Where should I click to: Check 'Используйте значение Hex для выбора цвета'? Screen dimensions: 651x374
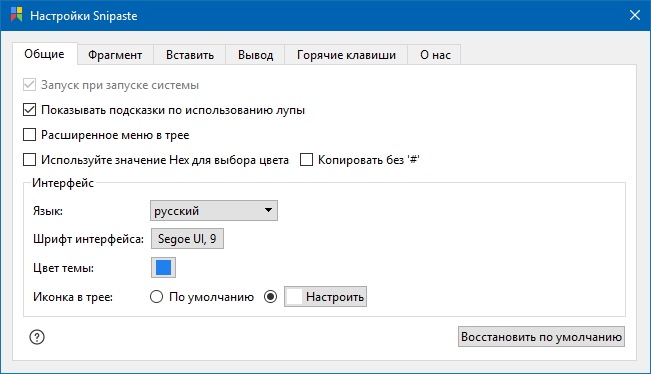point(29,160)
